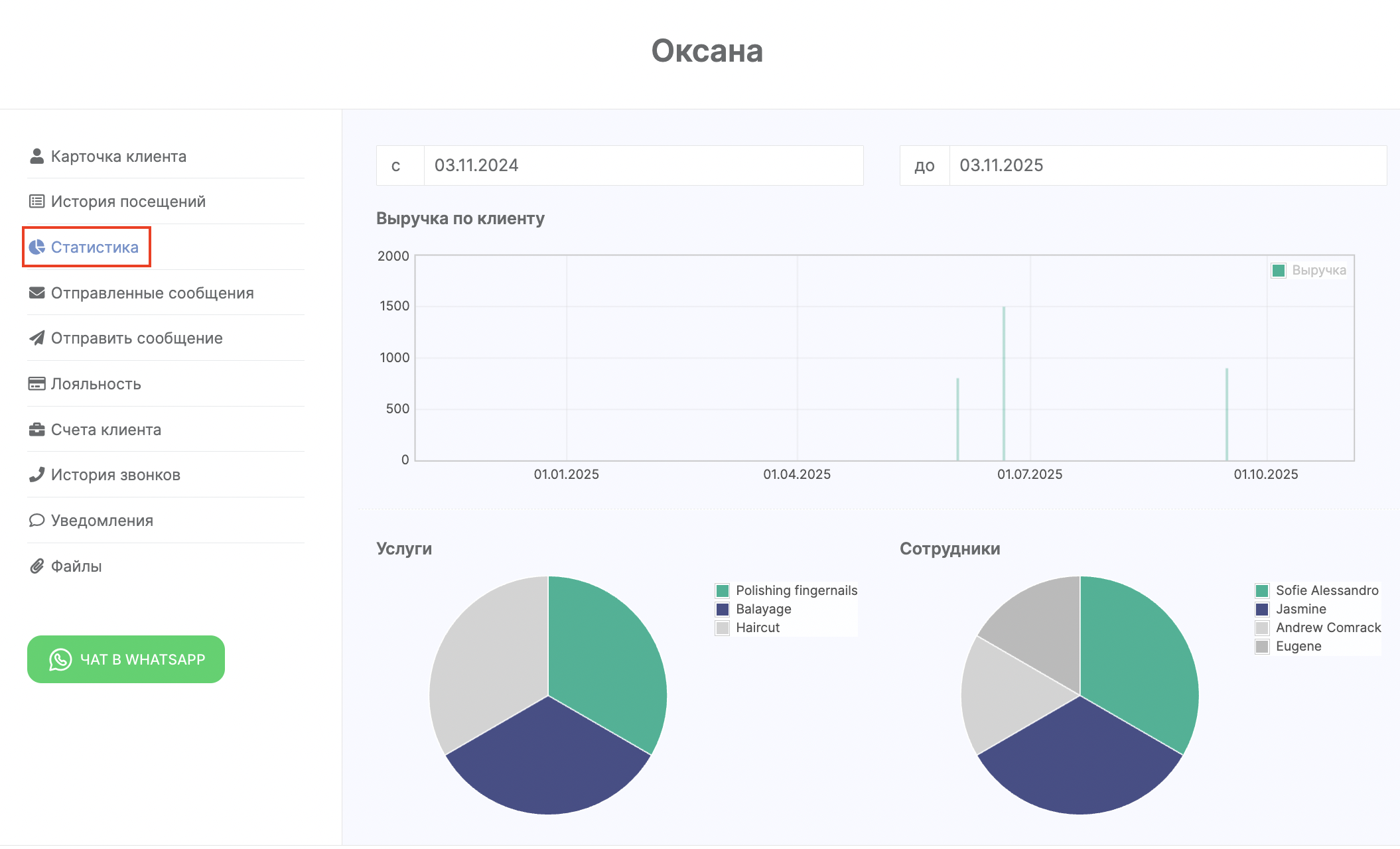The height and width of the screenshot is (849, 1400).
Task: Open the ЧАТ В WHATSAPP button
Action: pyautogui.click(x=126, y=659)
